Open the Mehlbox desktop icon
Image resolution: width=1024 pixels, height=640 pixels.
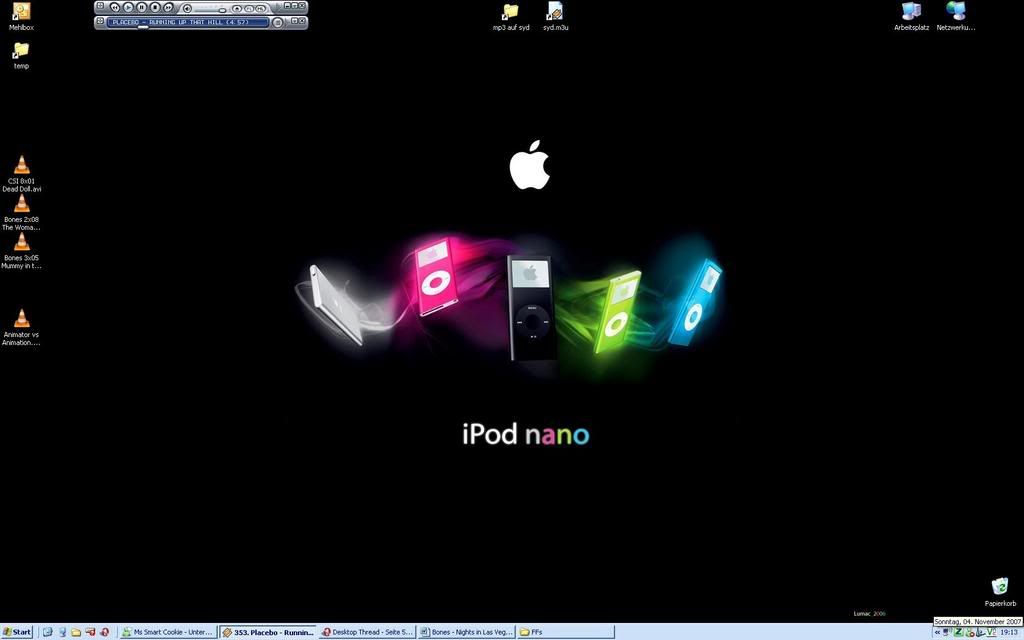21,12
